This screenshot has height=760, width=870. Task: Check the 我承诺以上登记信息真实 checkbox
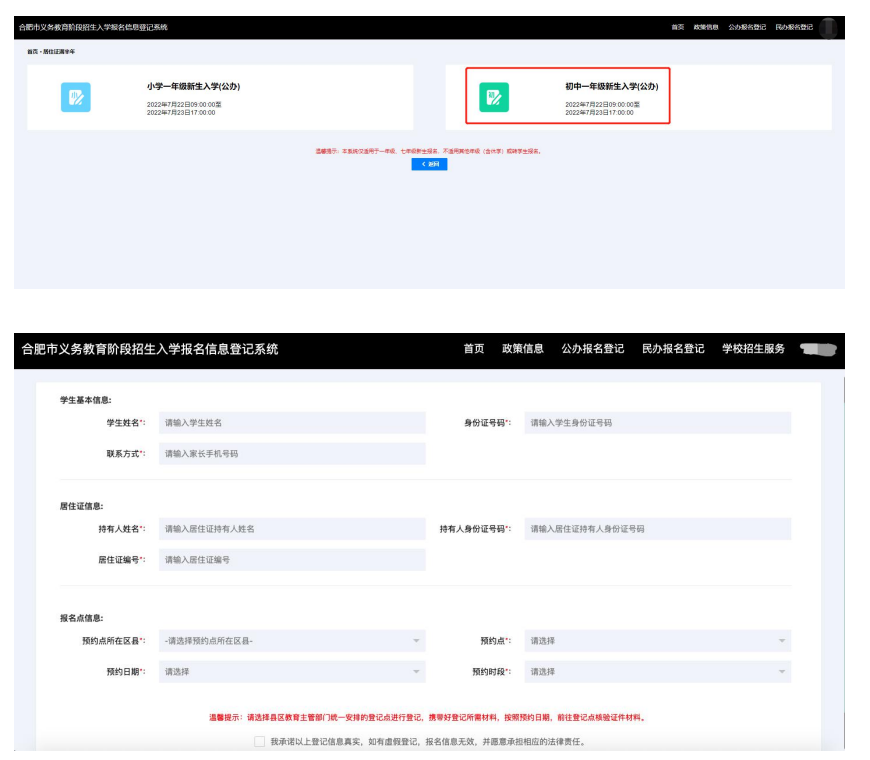[260, 742]
